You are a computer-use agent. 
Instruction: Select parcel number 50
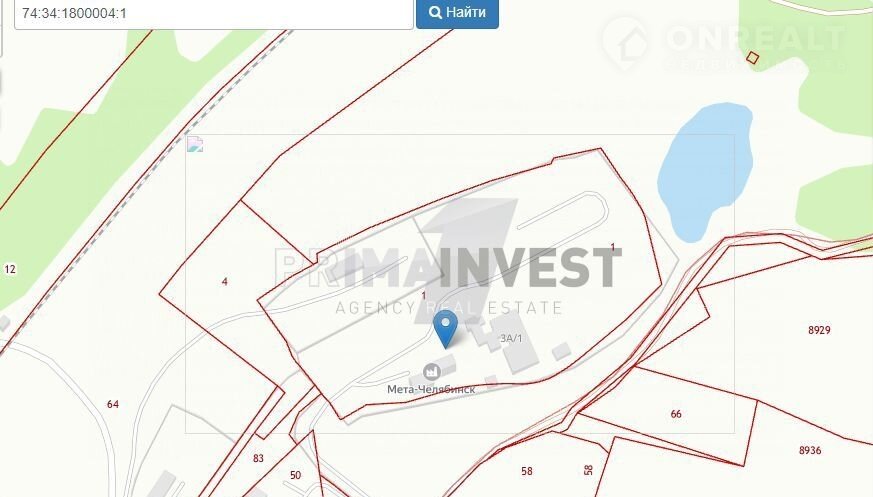295,475
